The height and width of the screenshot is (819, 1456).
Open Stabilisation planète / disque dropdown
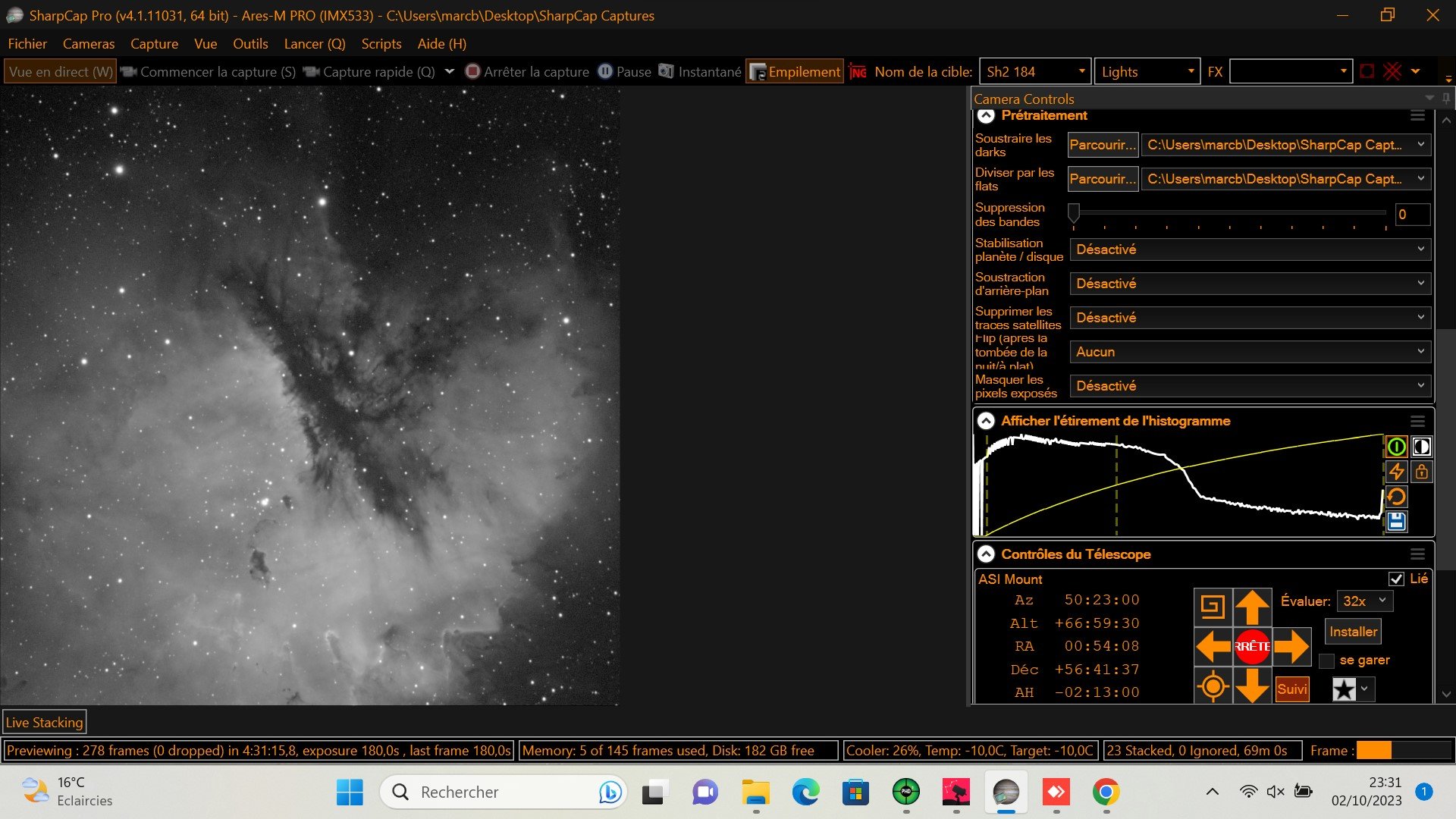[x=1250, y=249]
